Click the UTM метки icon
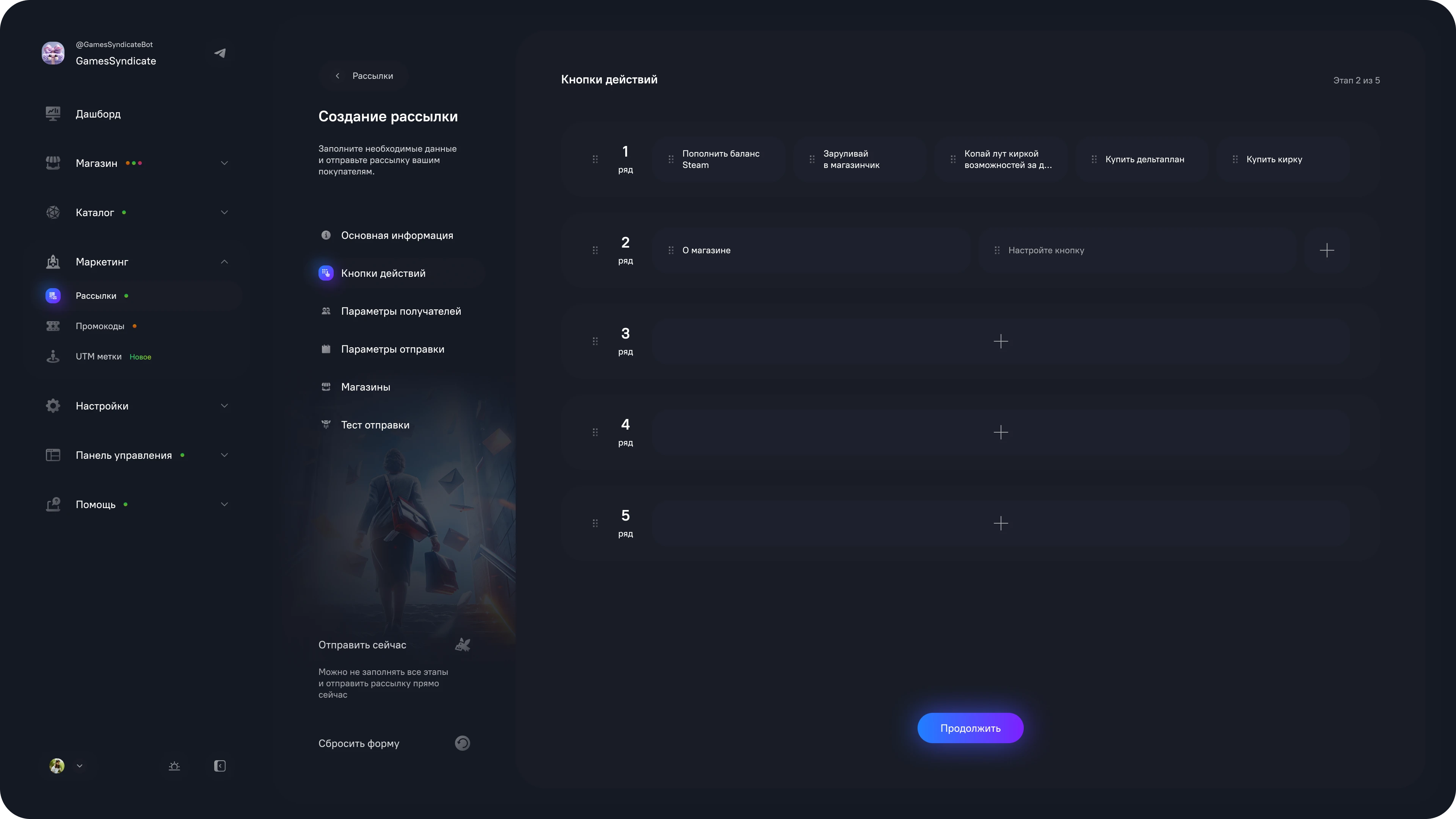 pos(53,357)
